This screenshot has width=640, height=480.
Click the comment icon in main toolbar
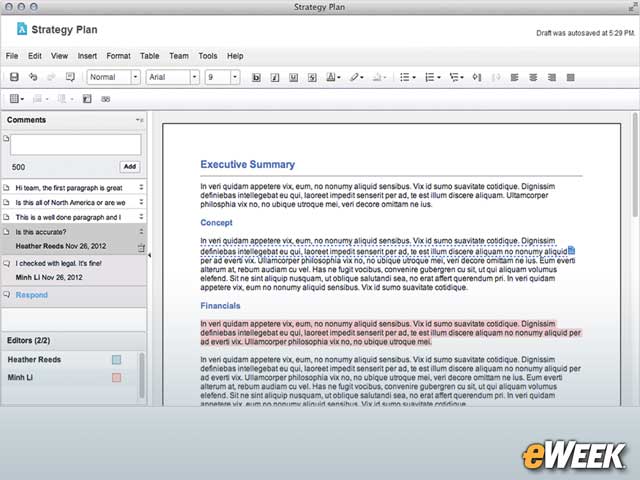pyautogui.click(x=70, y=77)
